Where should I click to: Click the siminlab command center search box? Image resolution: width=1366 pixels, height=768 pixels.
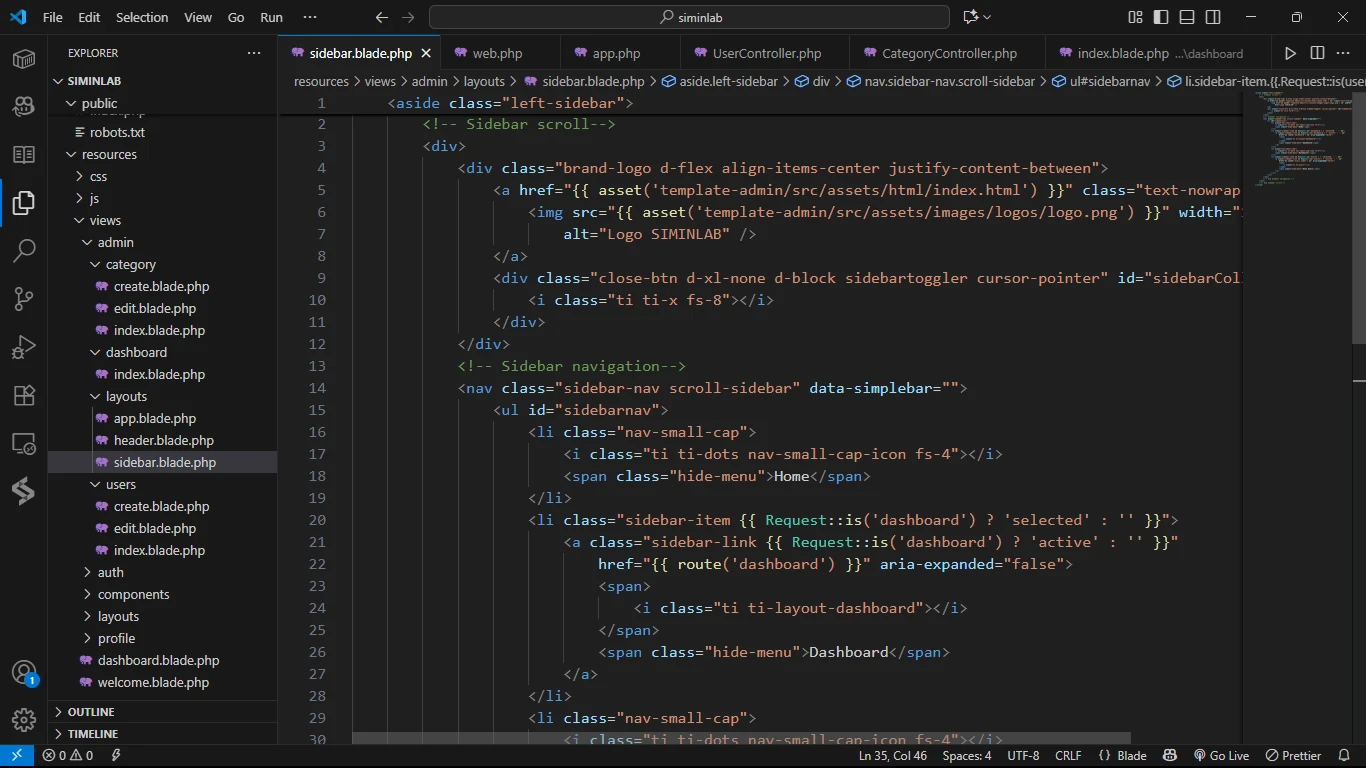689,17
